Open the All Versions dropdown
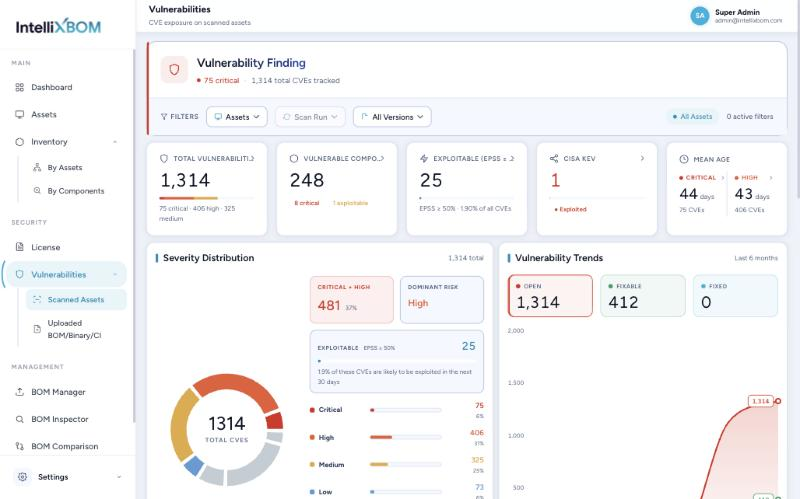The image size is (800, 499). 392,117
